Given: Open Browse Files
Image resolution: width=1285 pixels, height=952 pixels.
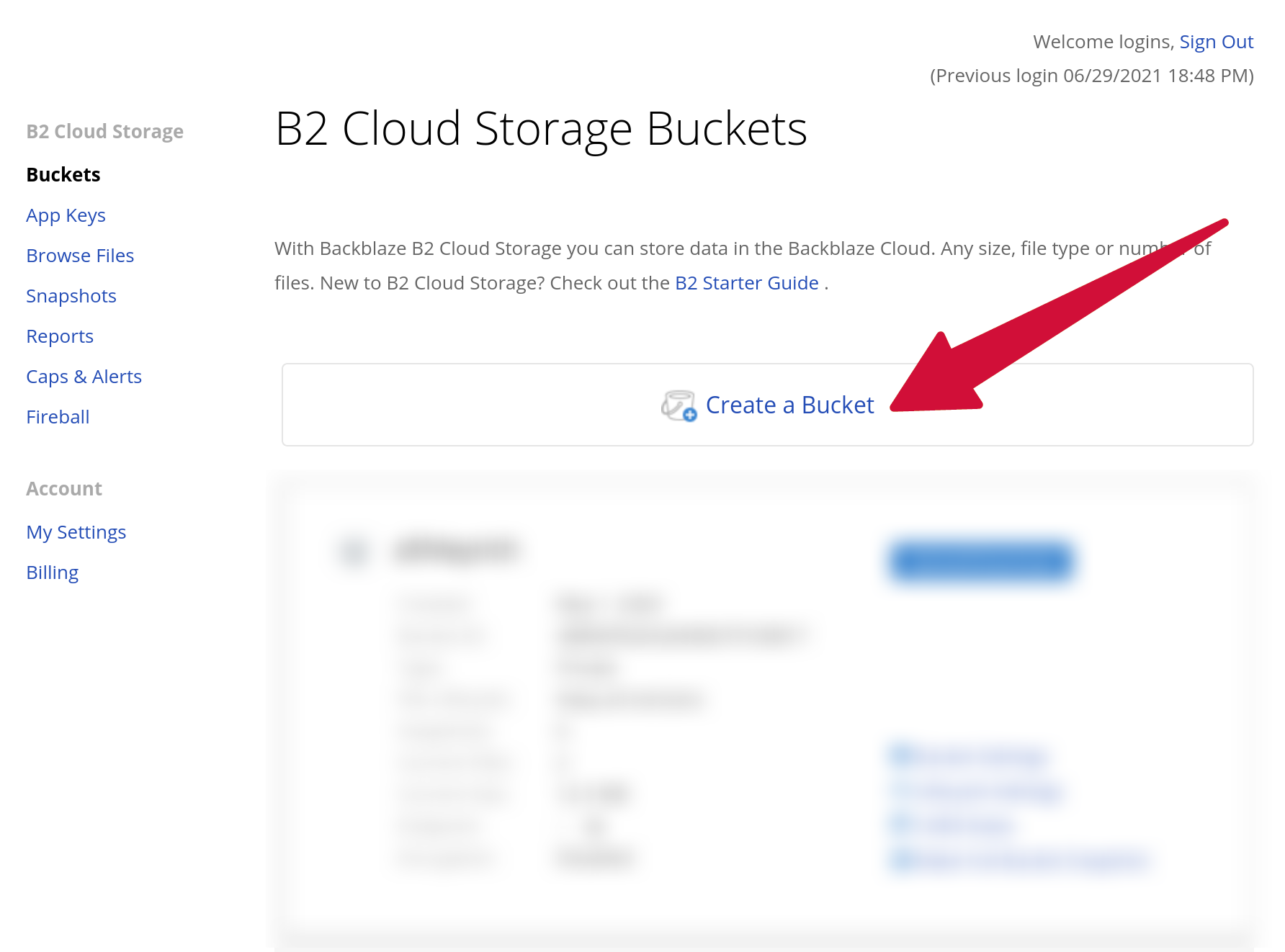Looking at the screenshot, I should (80, 255).
